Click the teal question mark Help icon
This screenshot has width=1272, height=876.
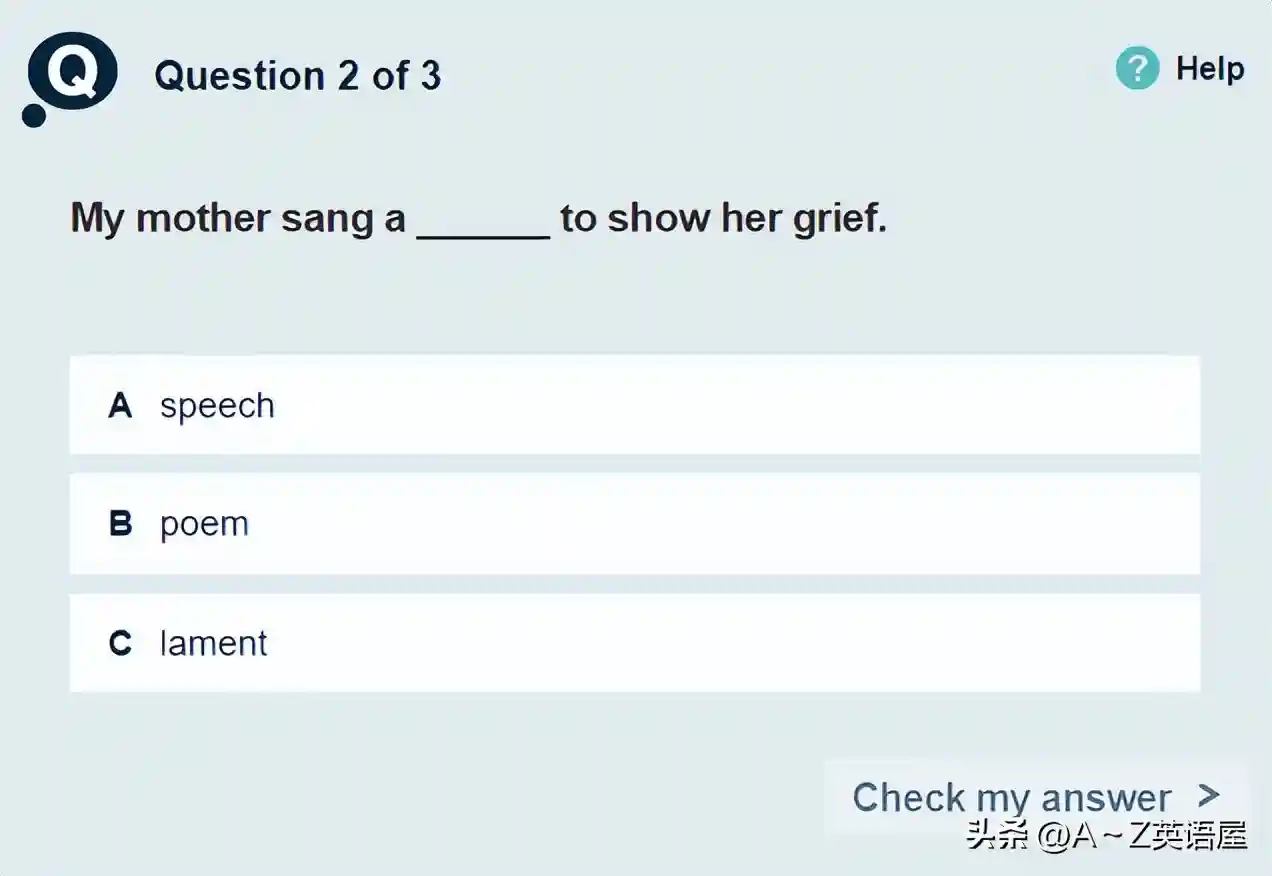[1137, 69]
